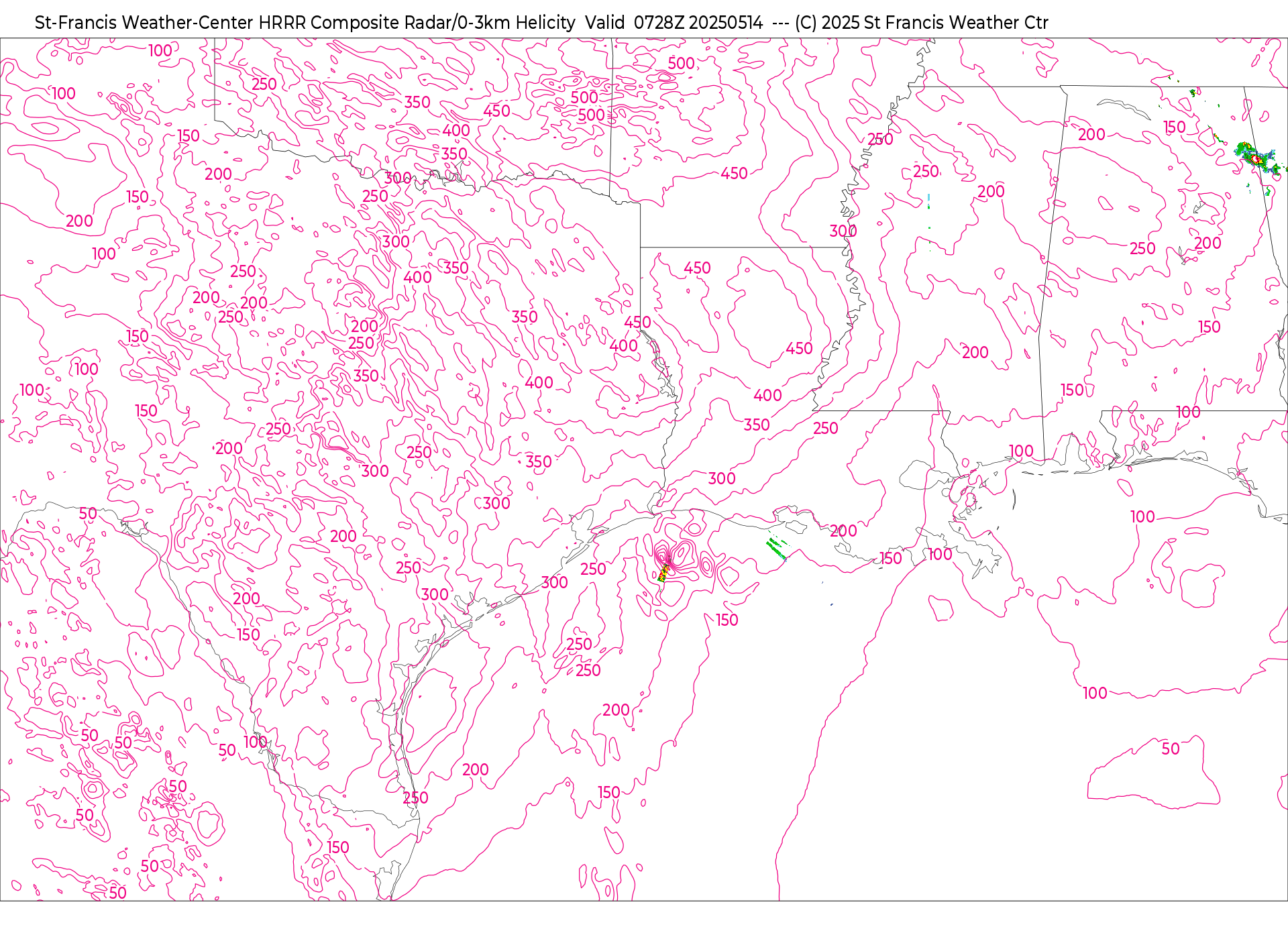Screen dimensions: 1288x939
Task: Click the storm cell off the Louisiana coast
Action: point(665,571)
